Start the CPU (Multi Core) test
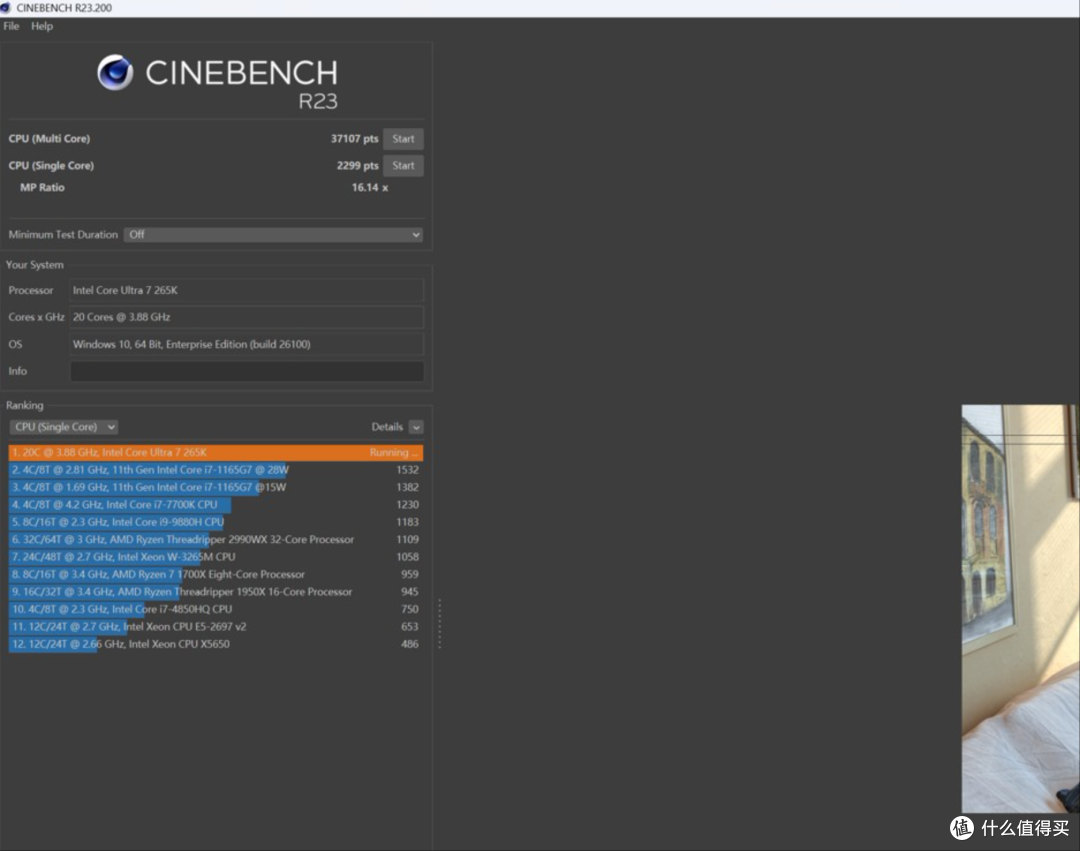1080x851 pixels. click(403, 138)
